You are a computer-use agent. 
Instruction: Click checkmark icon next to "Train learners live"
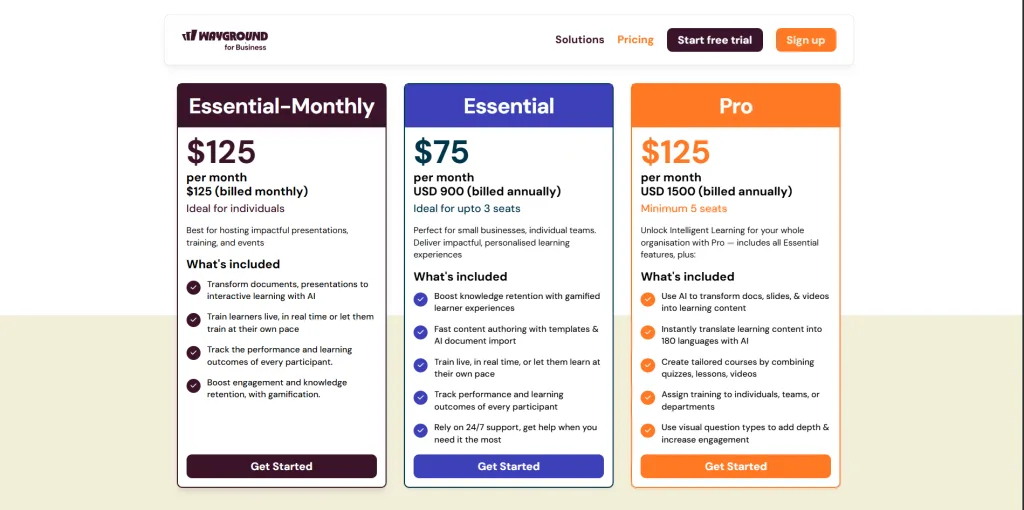click(x=194, y=320)
